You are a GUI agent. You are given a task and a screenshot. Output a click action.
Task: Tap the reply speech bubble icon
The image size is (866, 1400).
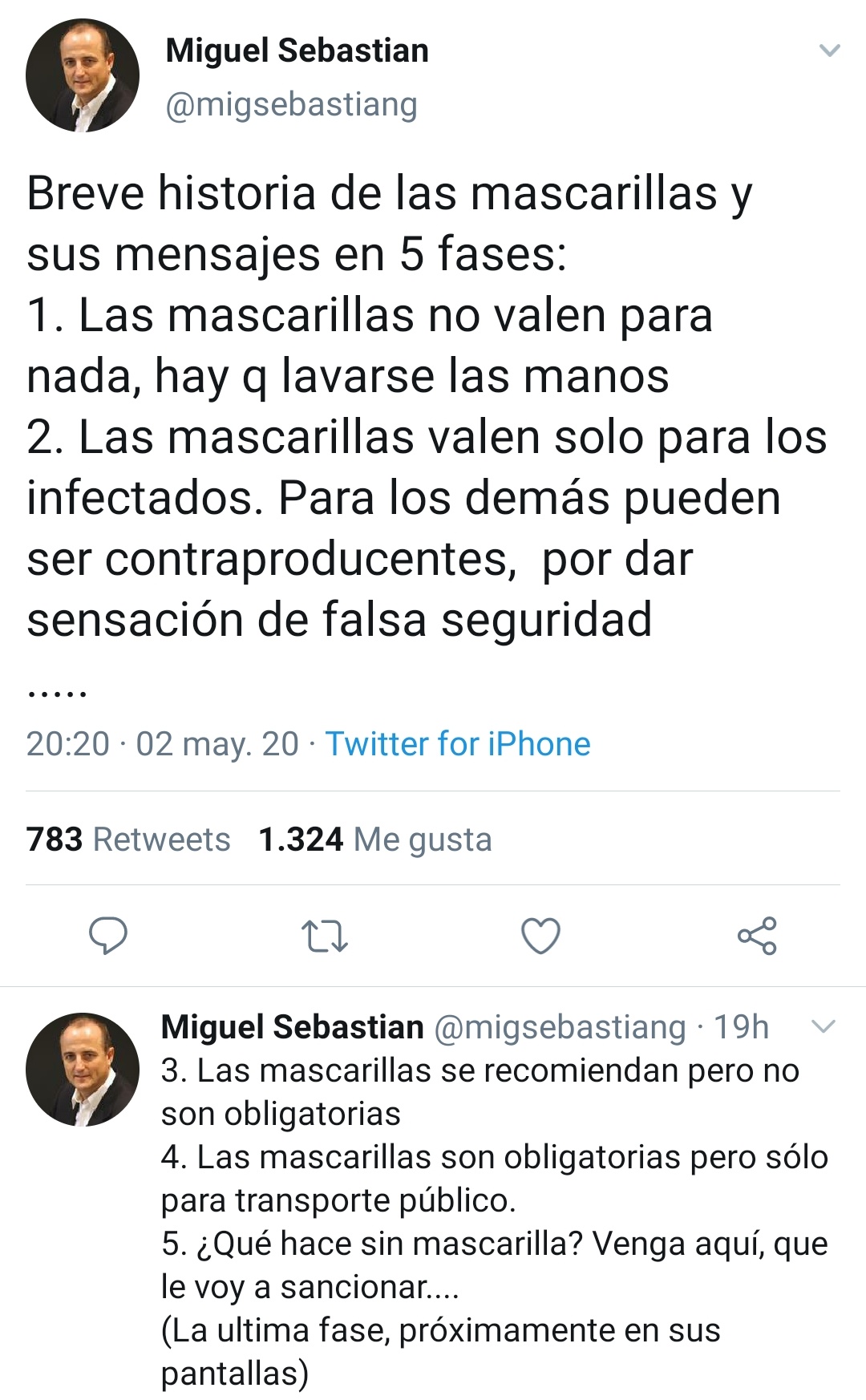[107, 936]
